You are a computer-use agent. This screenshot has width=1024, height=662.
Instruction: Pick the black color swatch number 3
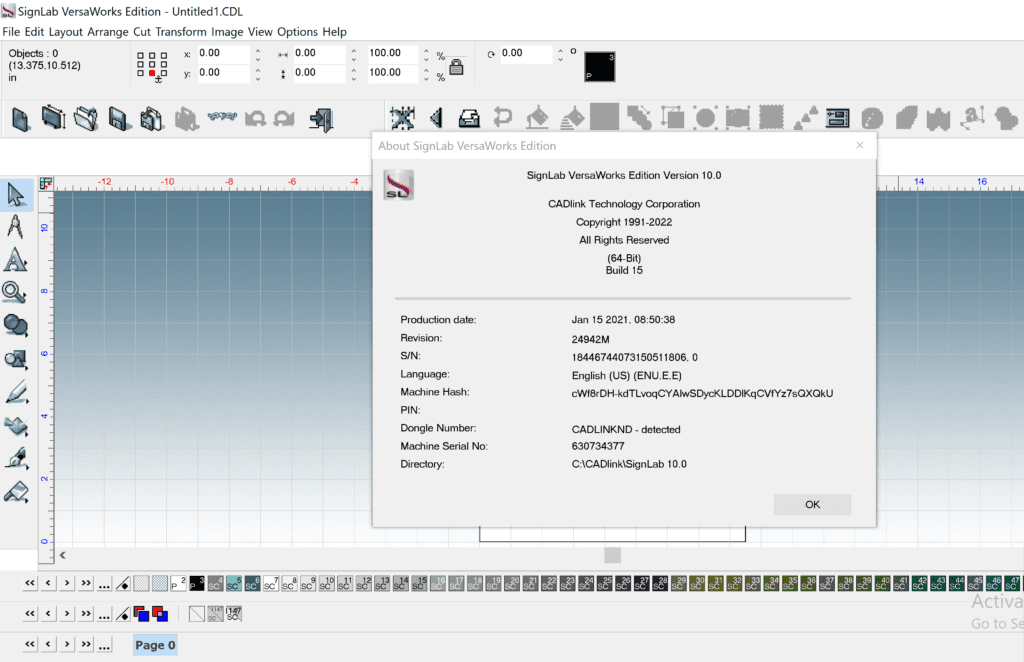197,583
